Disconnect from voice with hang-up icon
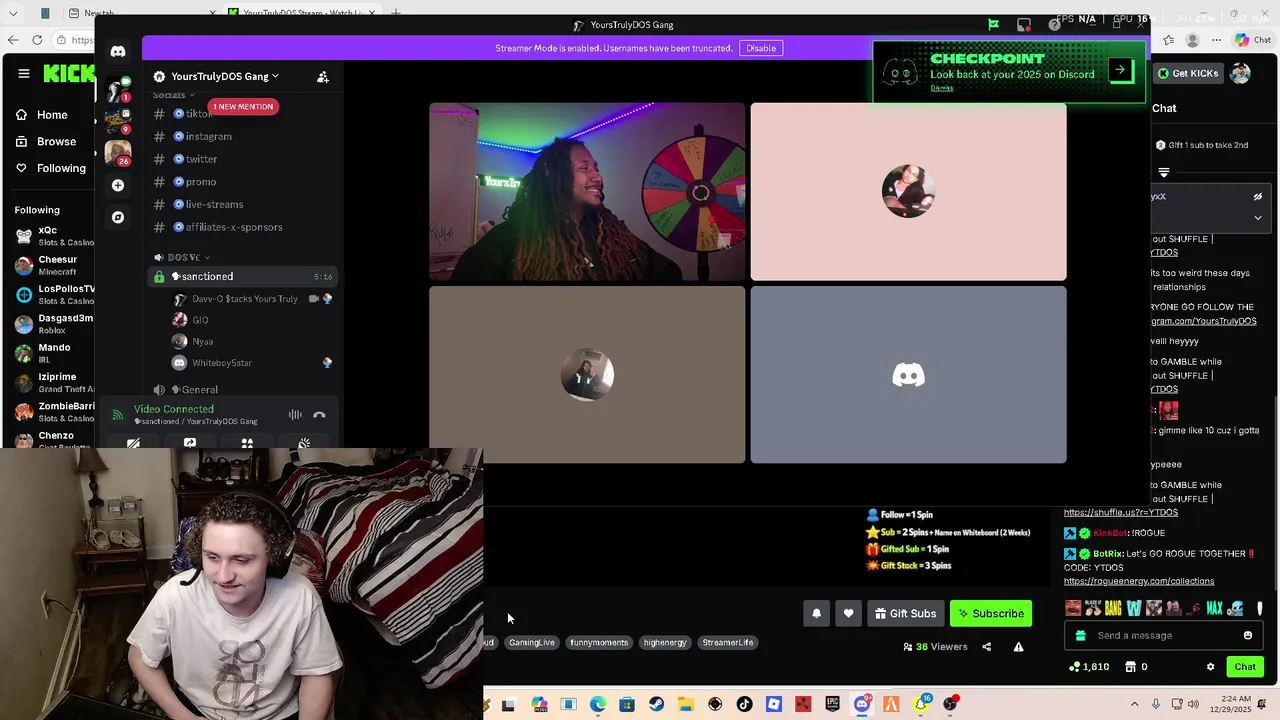 (x=319, y=415)
